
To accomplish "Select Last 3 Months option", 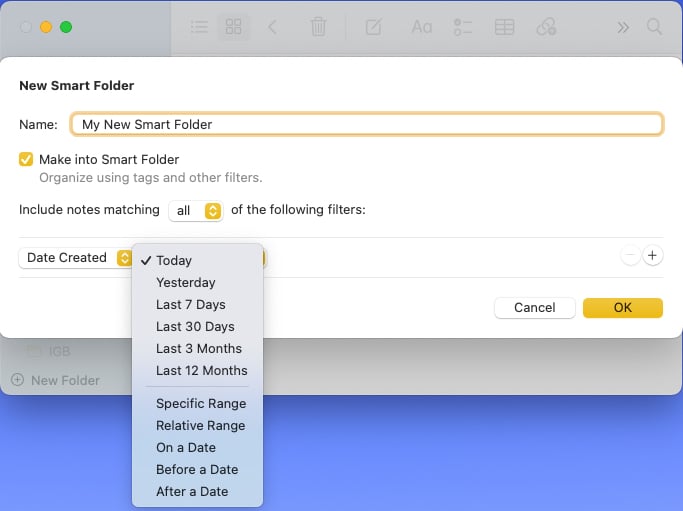I will point(197,349).
